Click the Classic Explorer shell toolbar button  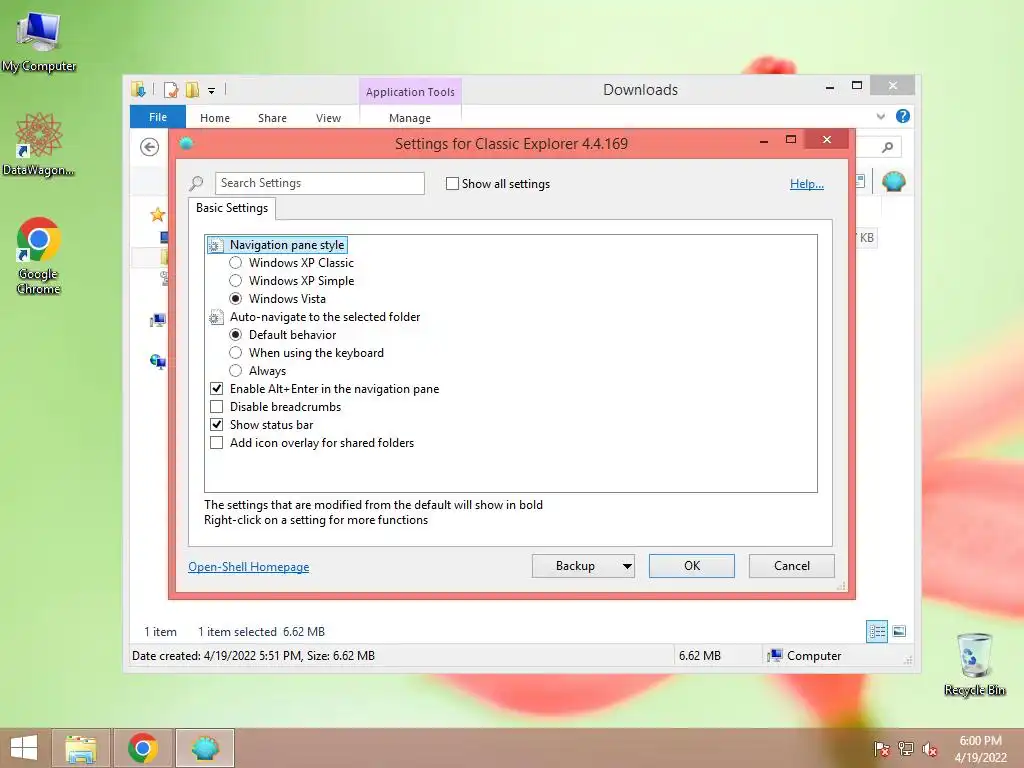pos(893,181)
